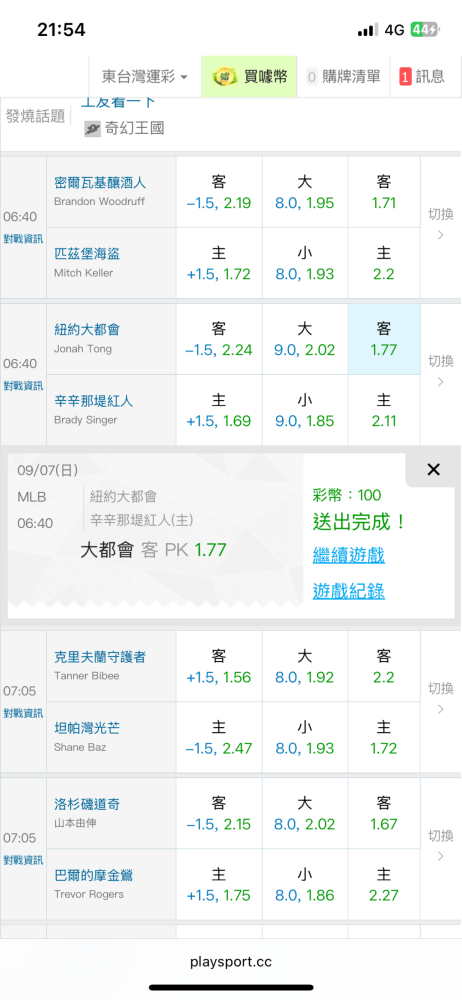The width and height of the screenshot is (462, 1000).
Task: Select 小 8.0, 1.86 for Dodgers game
Action: (x=304, y=885)
